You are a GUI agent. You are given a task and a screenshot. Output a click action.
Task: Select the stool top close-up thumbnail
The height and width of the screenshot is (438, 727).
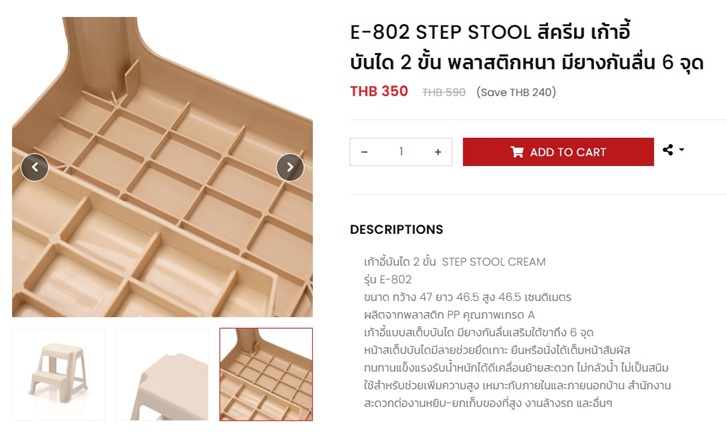(x=162, y=374)
